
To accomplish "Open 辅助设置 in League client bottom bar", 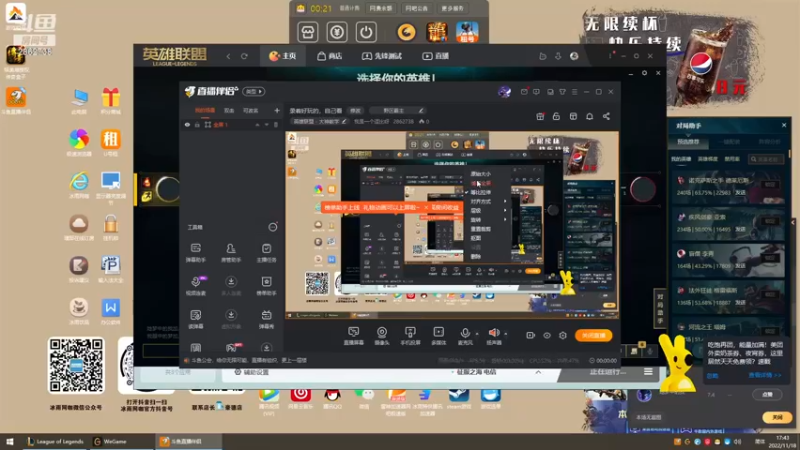I will click(x=251, y=372).
